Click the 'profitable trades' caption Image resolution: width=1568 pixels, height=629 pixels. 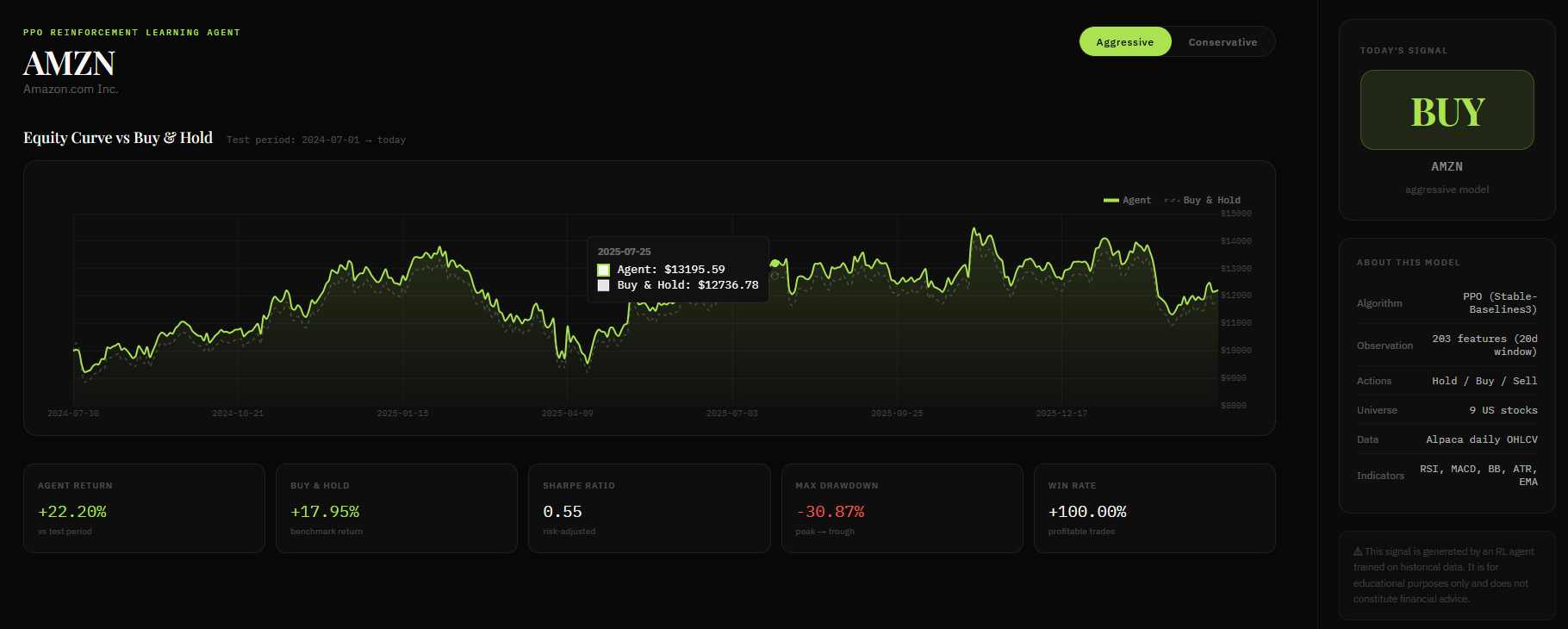click(1081, 532)
